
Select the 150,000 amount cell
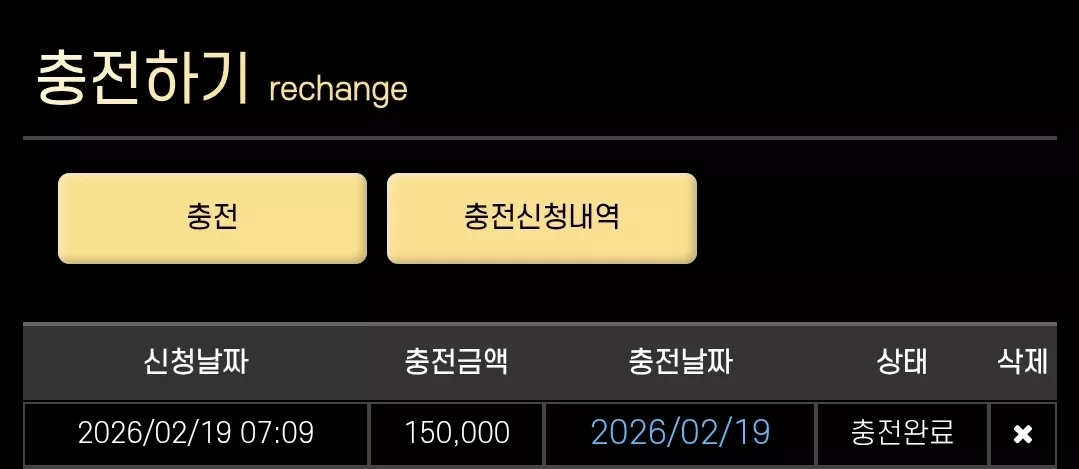pos(457,433)
